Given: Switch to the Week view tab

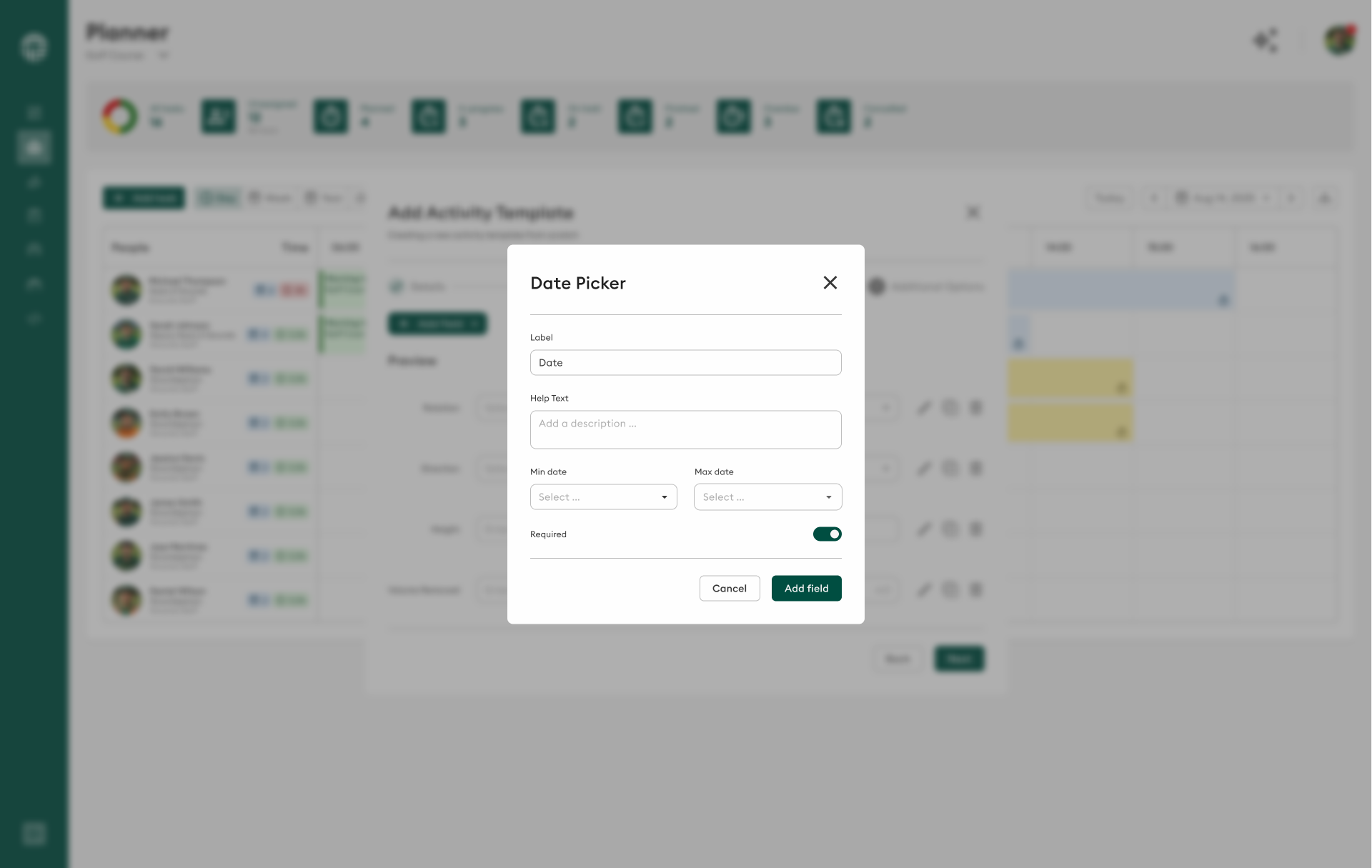Looking at the screenshot, I should (x=270, y=197).
